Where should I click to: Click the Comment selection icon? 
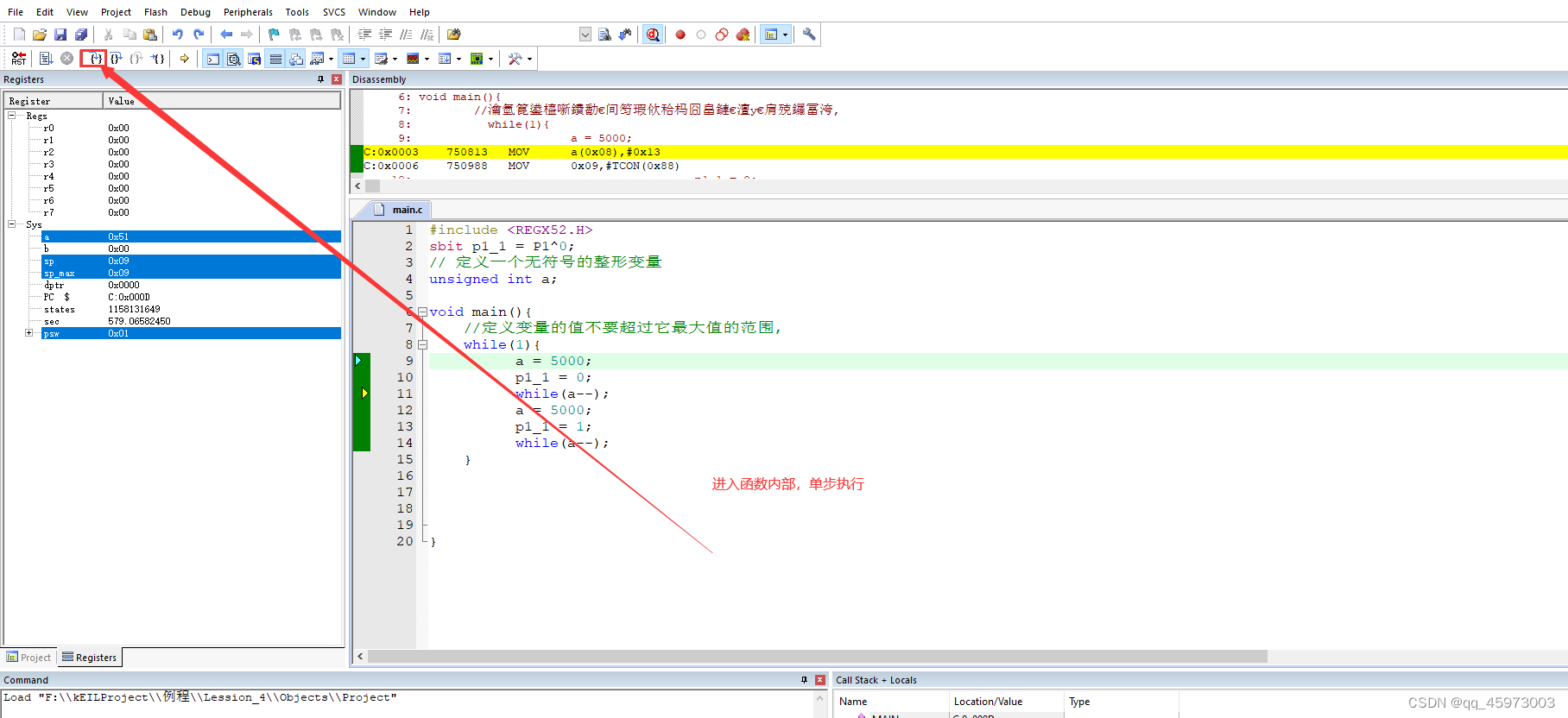[x=406, y=35]
